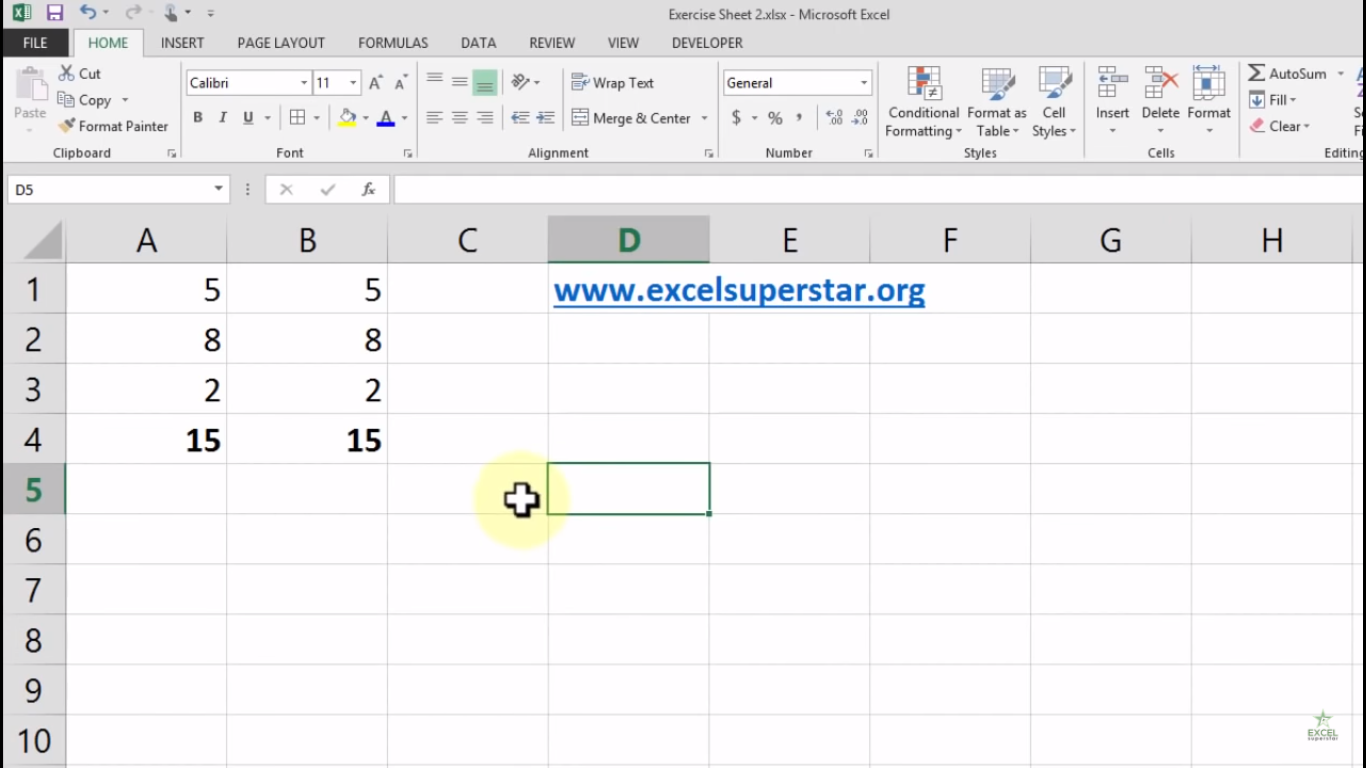Select column D header
The image size is (1366, 768).
[628, 240]
